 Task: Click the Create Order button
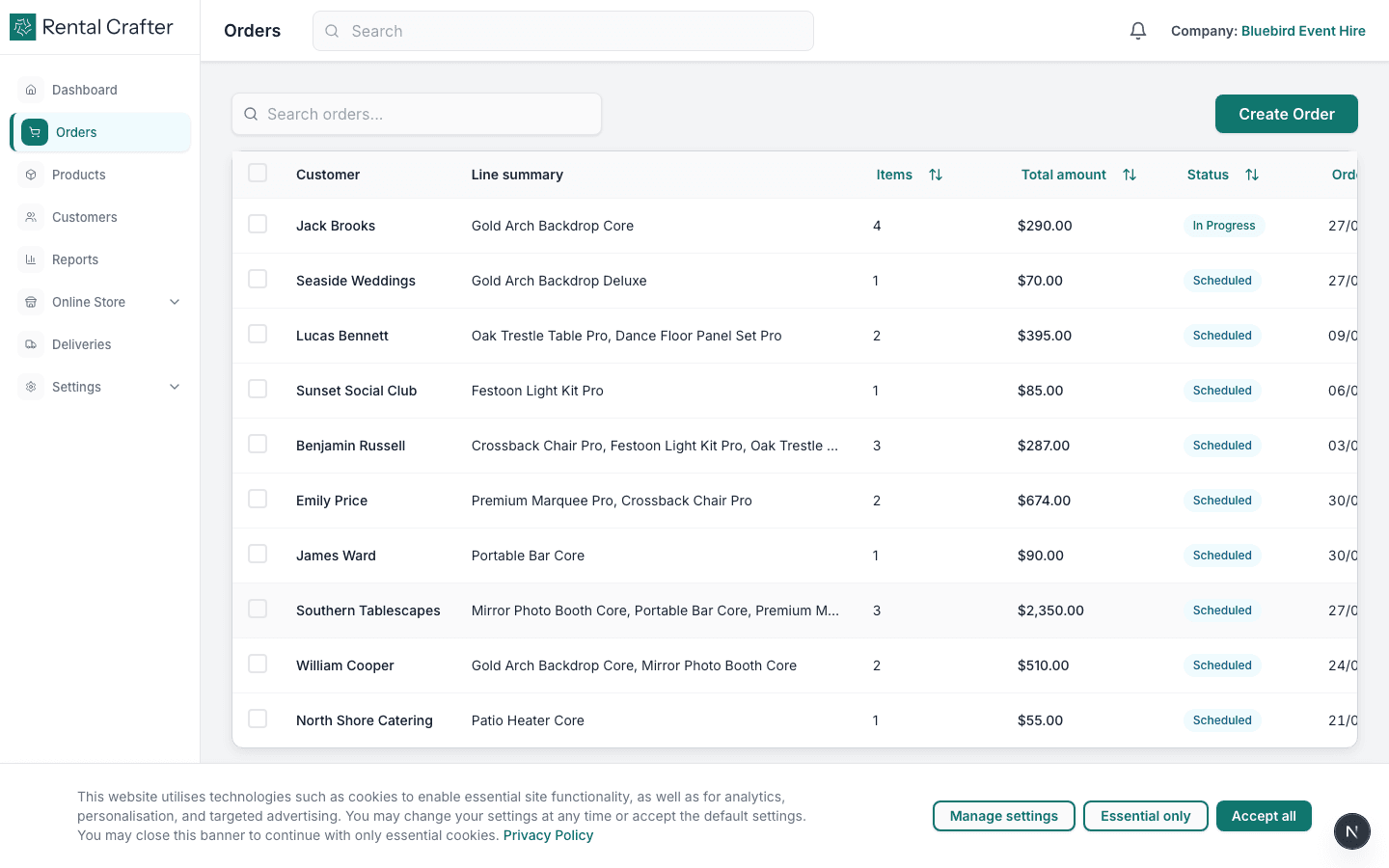(1286, 114)
